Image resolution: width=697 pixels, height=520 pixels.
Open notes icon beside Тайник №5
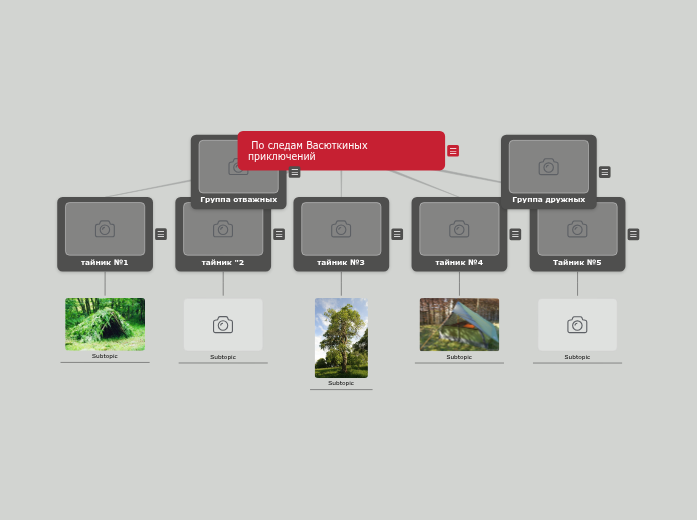click(633, 234)
